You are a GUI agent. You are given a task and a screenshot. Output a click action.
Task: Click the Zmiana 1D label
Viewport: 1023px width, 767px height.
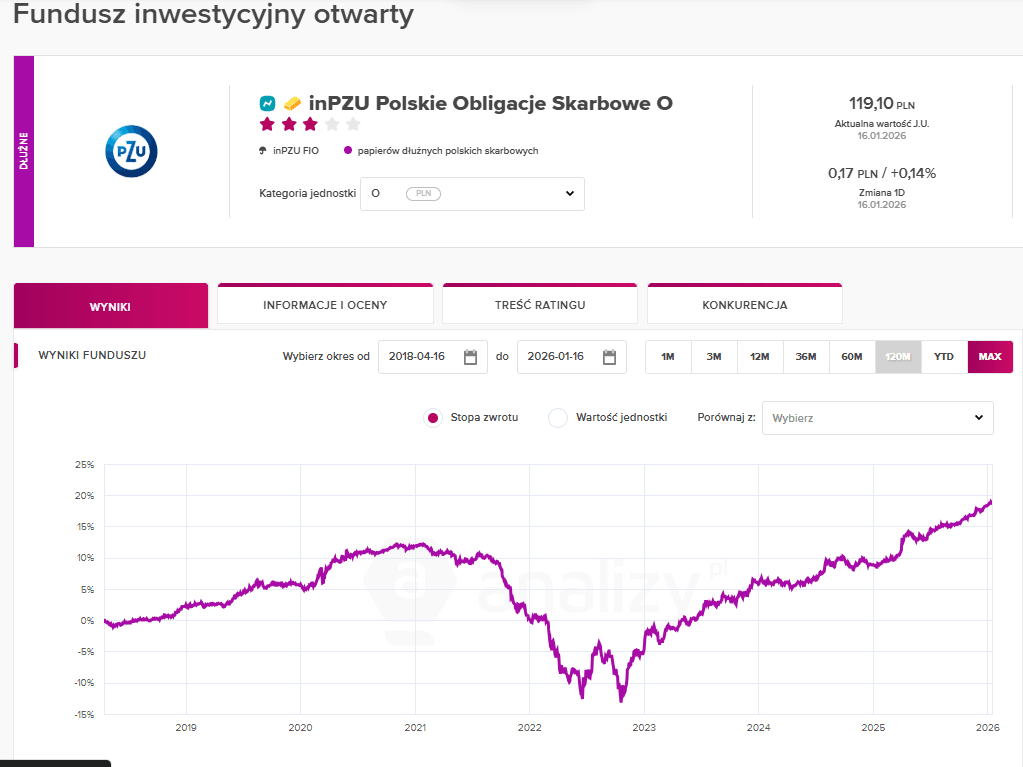pyautogui.click(x=882, y=192)
